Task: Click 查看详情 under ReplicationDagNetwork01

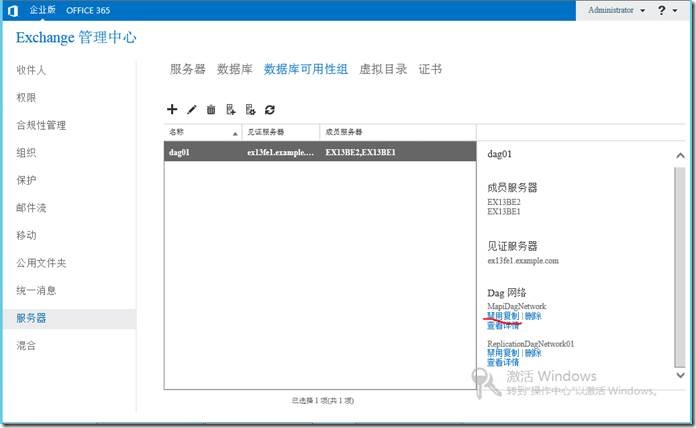Action: pyautogui.click(x=503, y=362)
